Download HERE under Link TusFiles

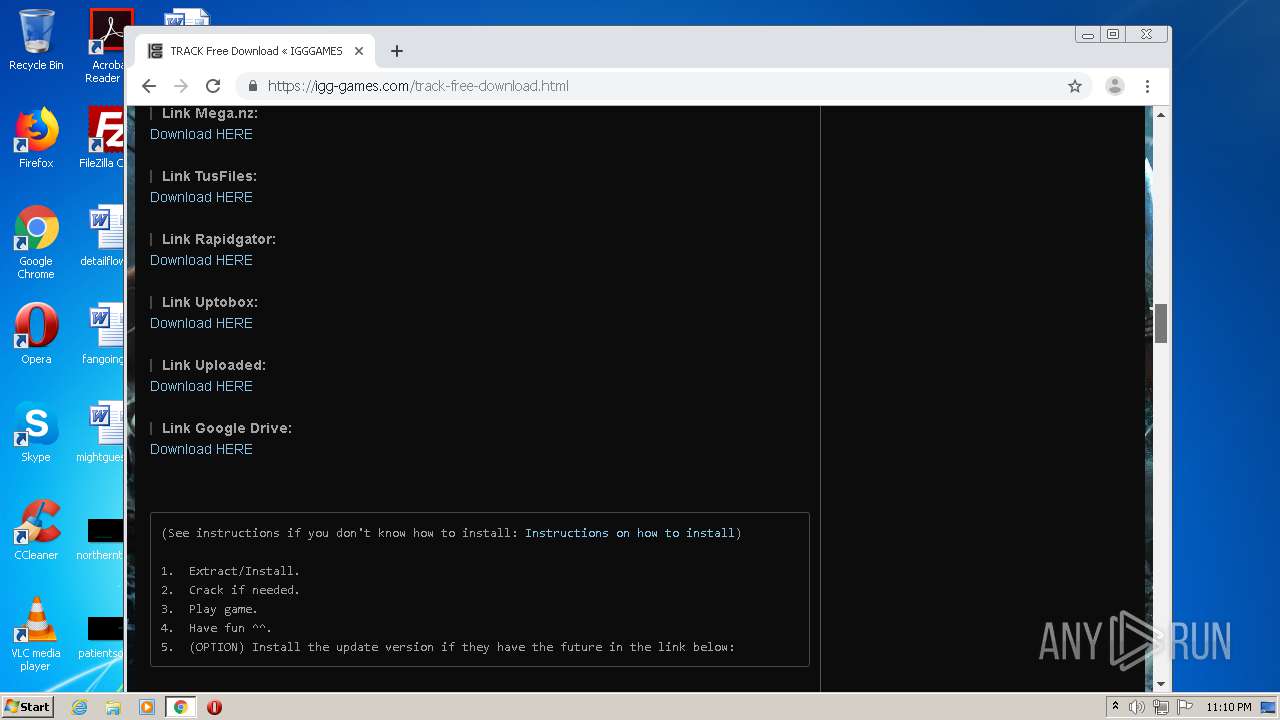[x=201, y=197]
